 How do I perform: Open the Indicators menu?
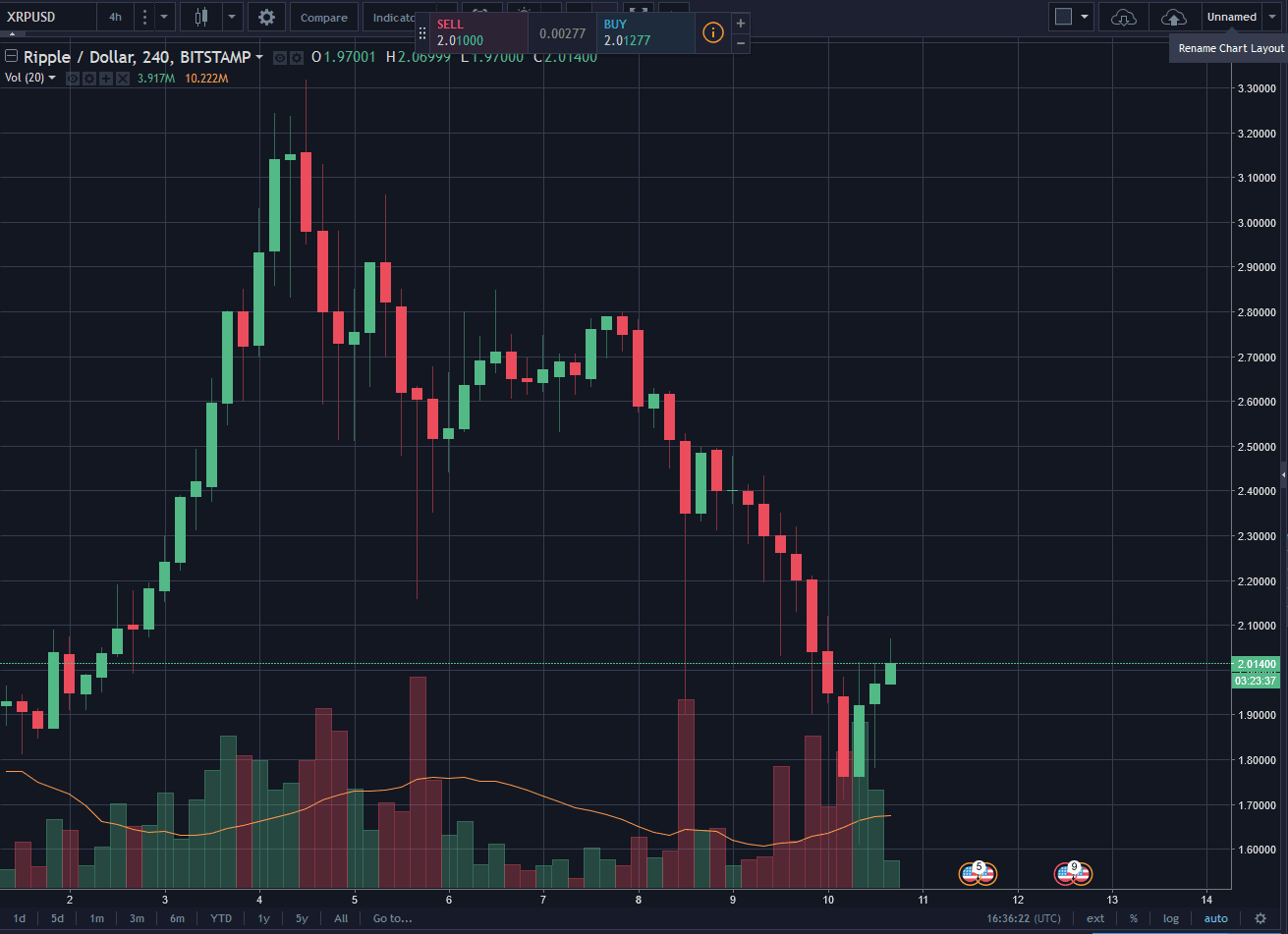click(389, 17)
